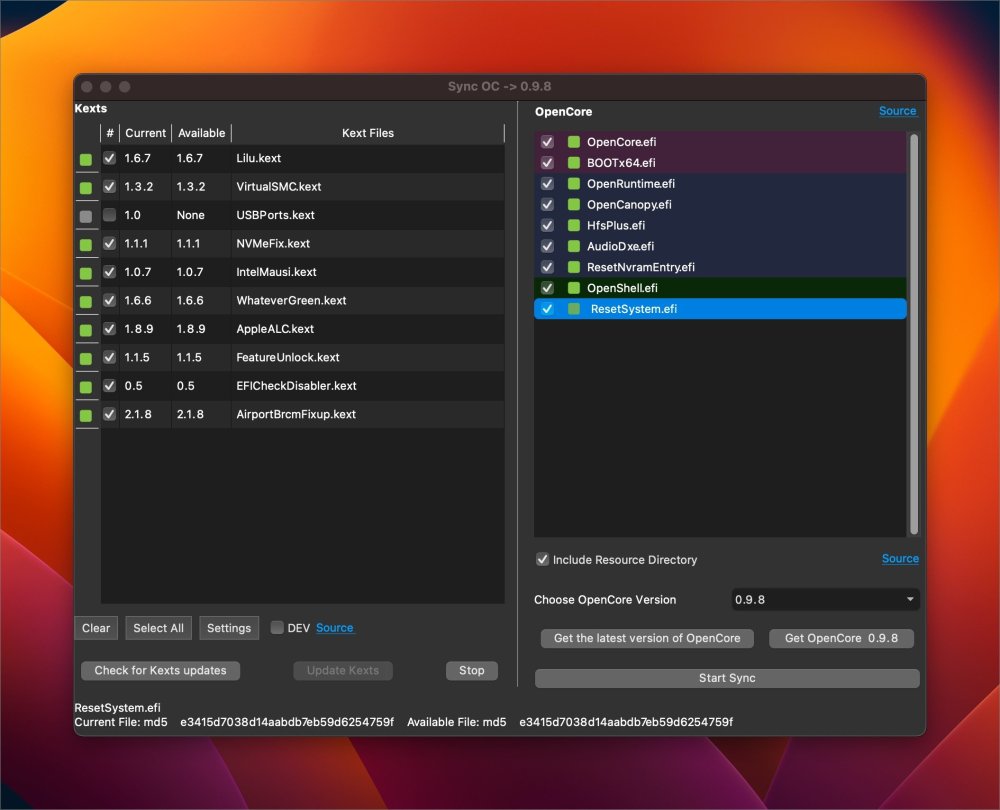Open kext Settings button
Viewport: 1000px width, 810px height.
click(x=229, y=628)
